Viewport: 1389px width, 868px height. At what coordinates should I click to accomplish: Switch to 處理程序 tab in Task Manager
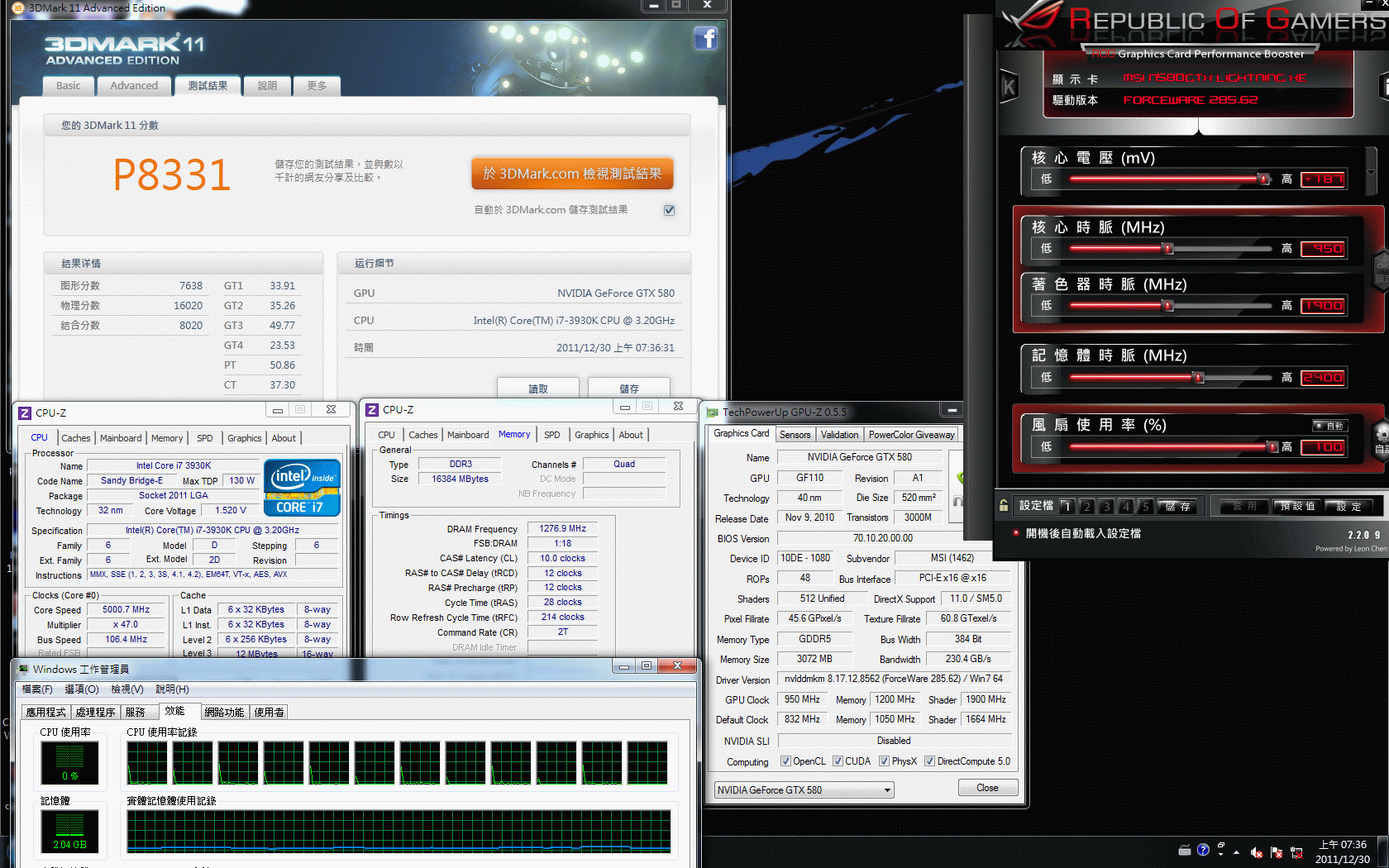[95, 712]
